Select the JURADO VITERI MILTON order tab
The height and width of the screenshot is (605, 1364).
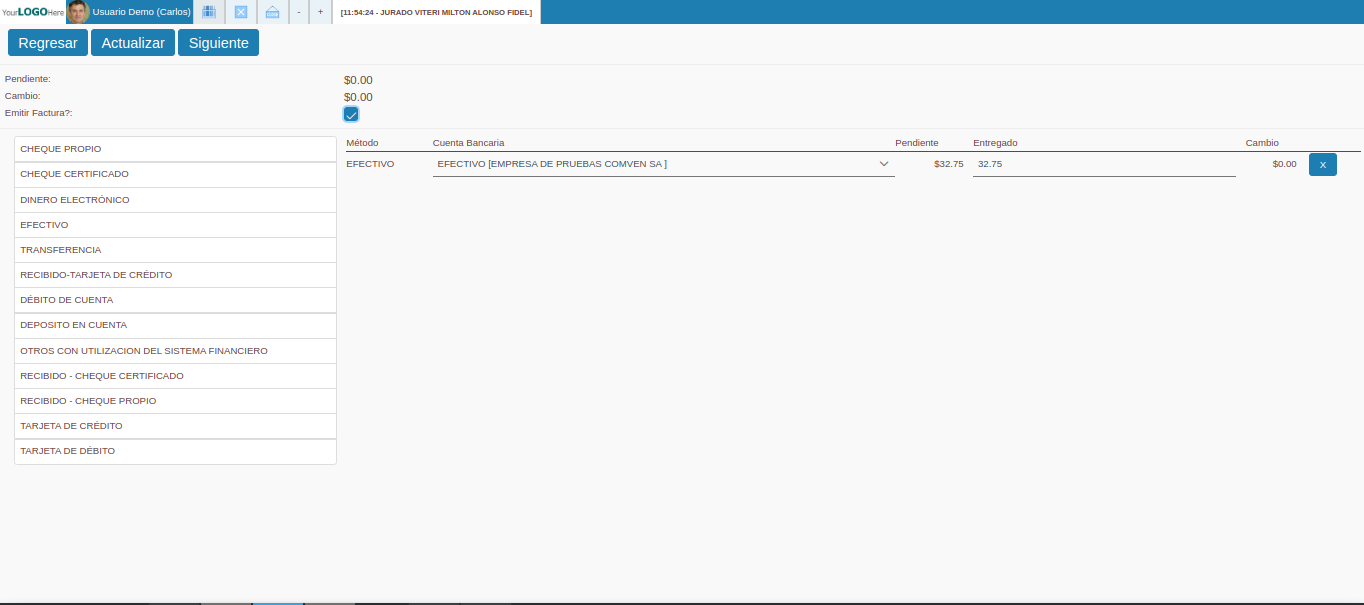436,12
